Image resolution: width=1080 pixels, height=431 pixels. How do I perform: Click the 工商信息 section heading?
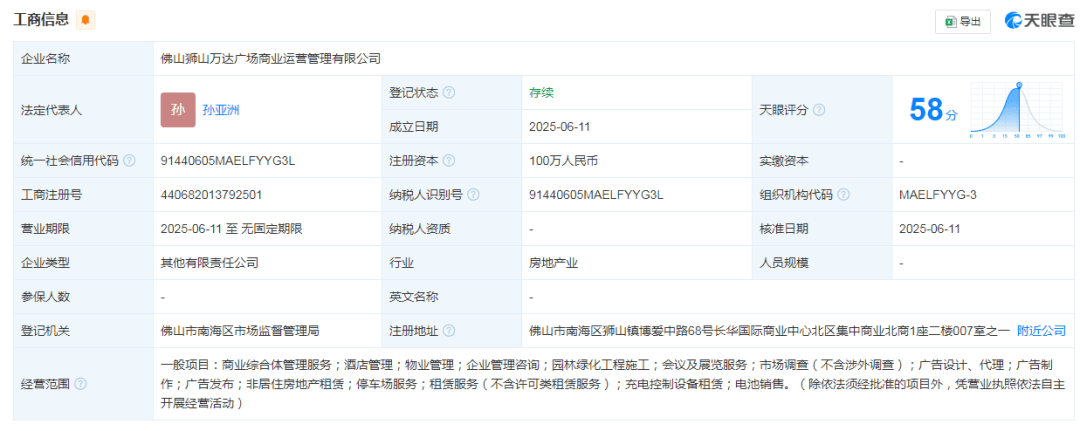click(x=41, y=20)
